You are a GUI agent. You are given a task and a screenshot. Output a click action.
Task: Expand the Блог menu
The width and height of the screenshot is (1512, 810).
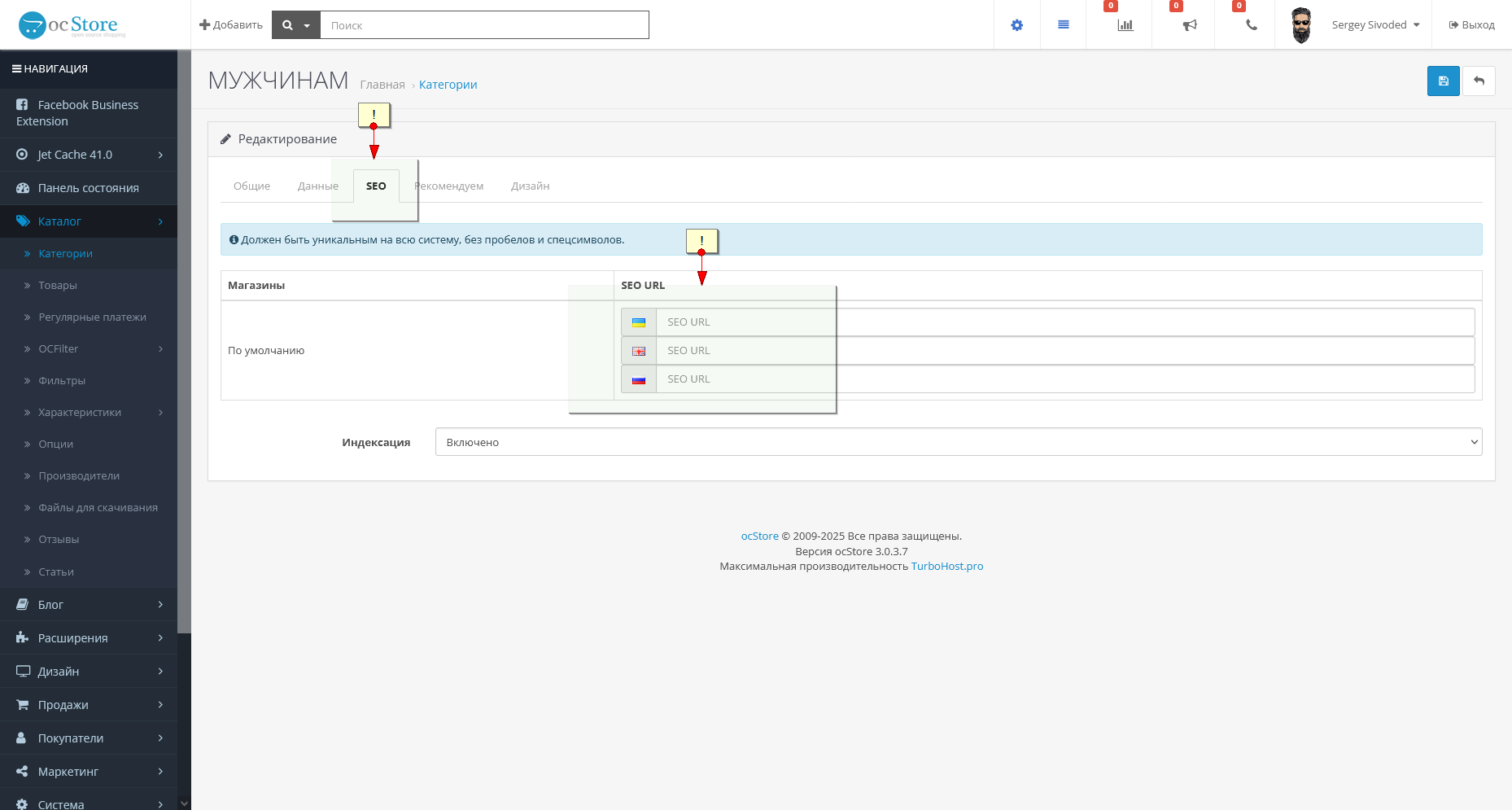pyautogui.click(x=89, y=605)
